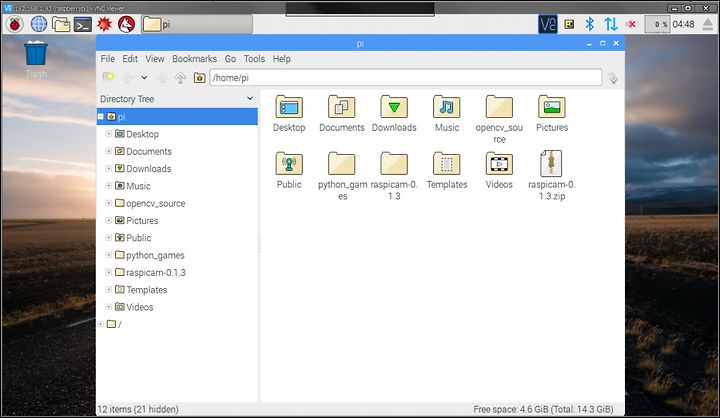Click the 04:48 panel clock

tap(683, 24)
